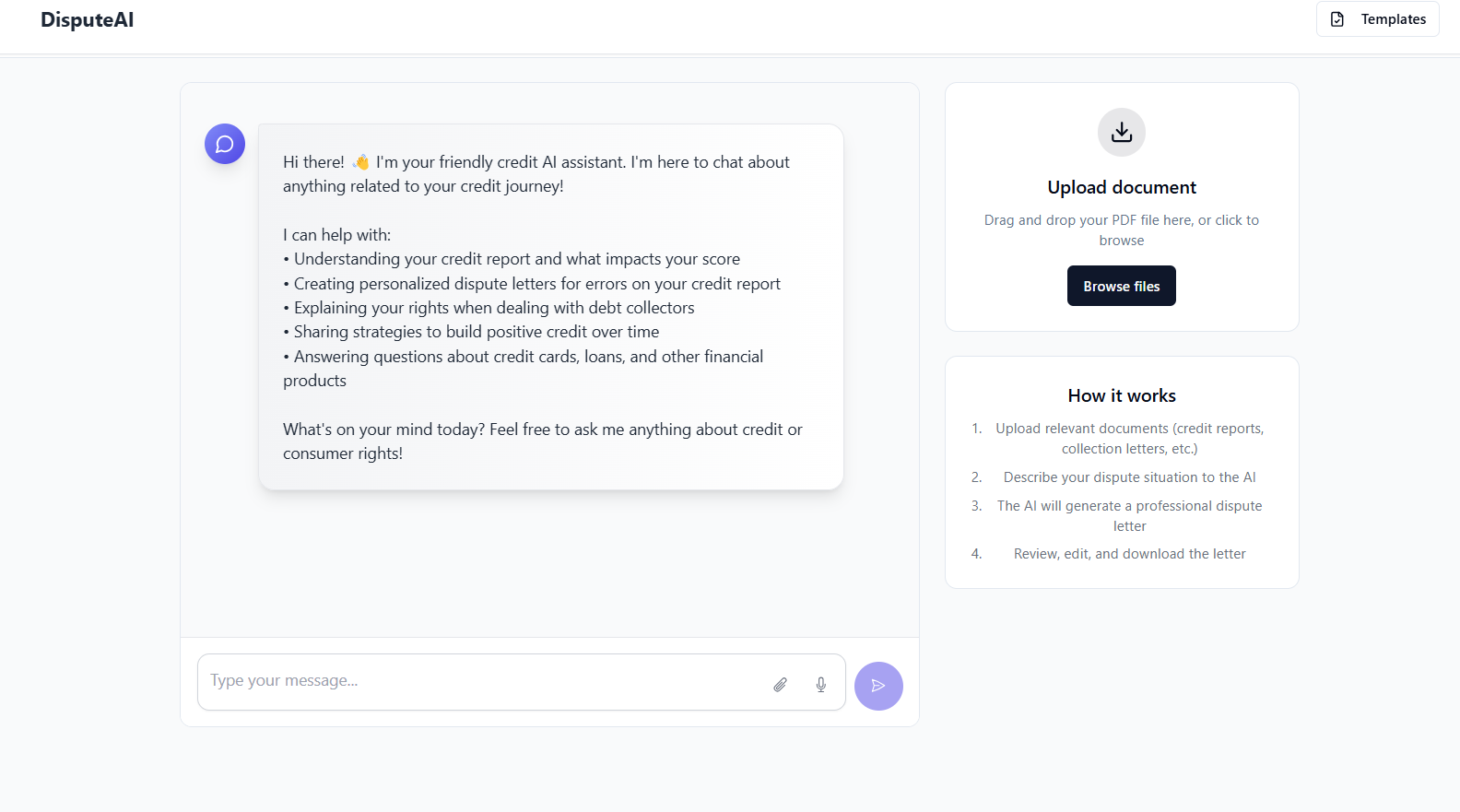
Task: Click the DisputeAI logo text
Action: [88, 20]
